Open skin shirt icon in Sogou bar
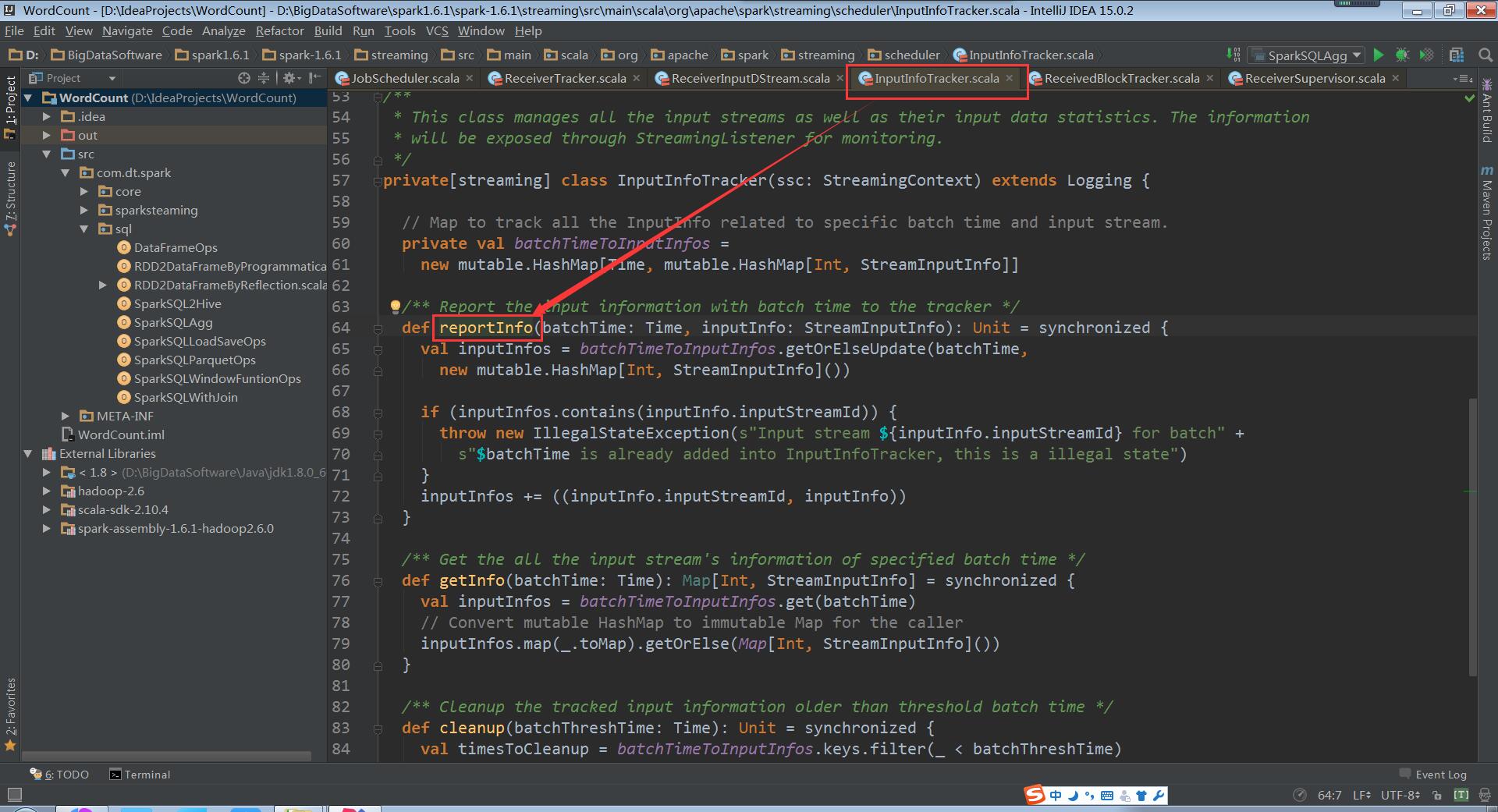The width and height of the screenshot is (1498, 812). (x=1141, y=796)
